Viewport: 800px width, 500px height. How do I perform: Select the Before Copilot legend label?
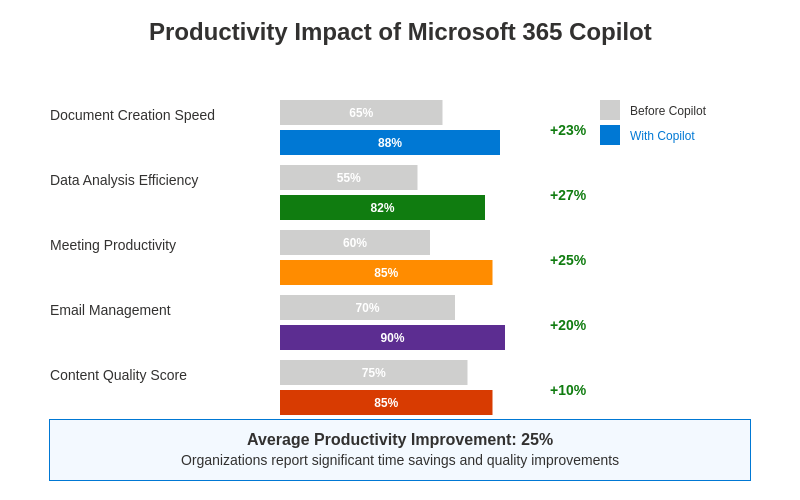click(668, 111)
